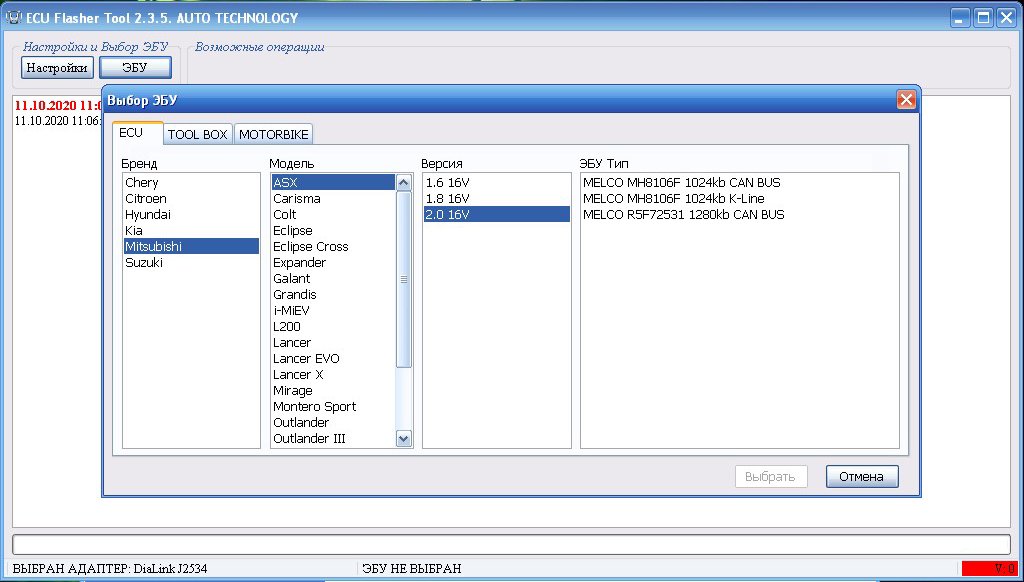Screen dimensions: 1024x582
Task: Close the Выбор ЭБУ dialog
Action: (906, 100)
